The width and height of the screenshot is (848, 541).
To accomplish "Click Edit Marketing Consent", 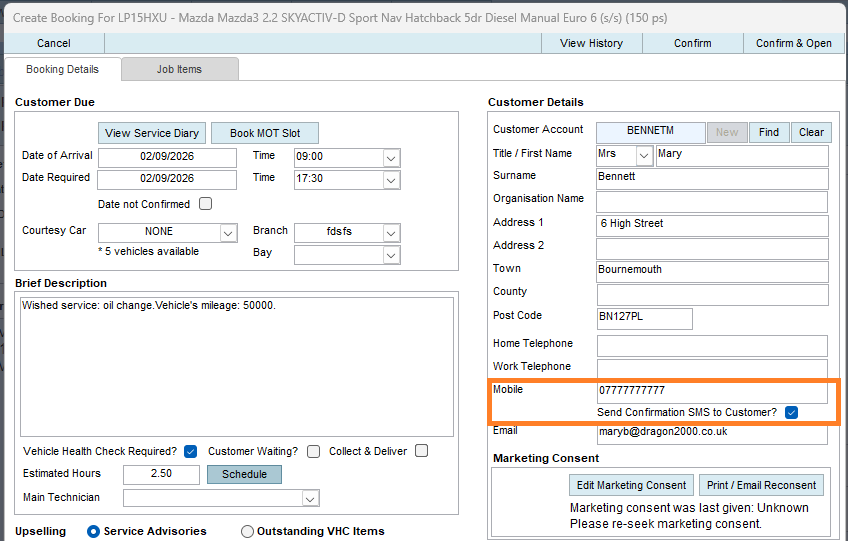I will click(631, 485).
